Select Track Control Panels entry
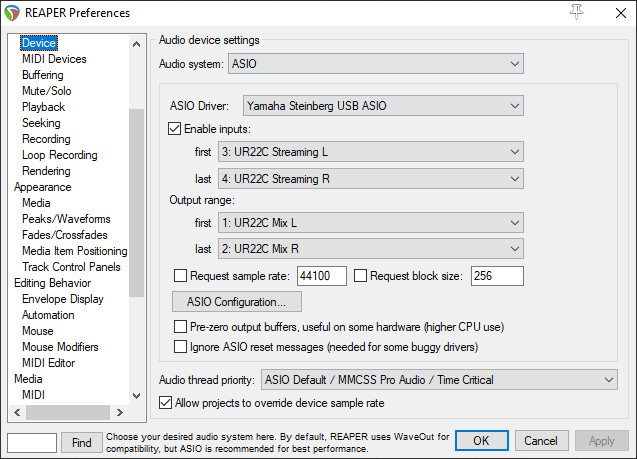The width and height of the screenshot is (637, 459). [71, 267]
